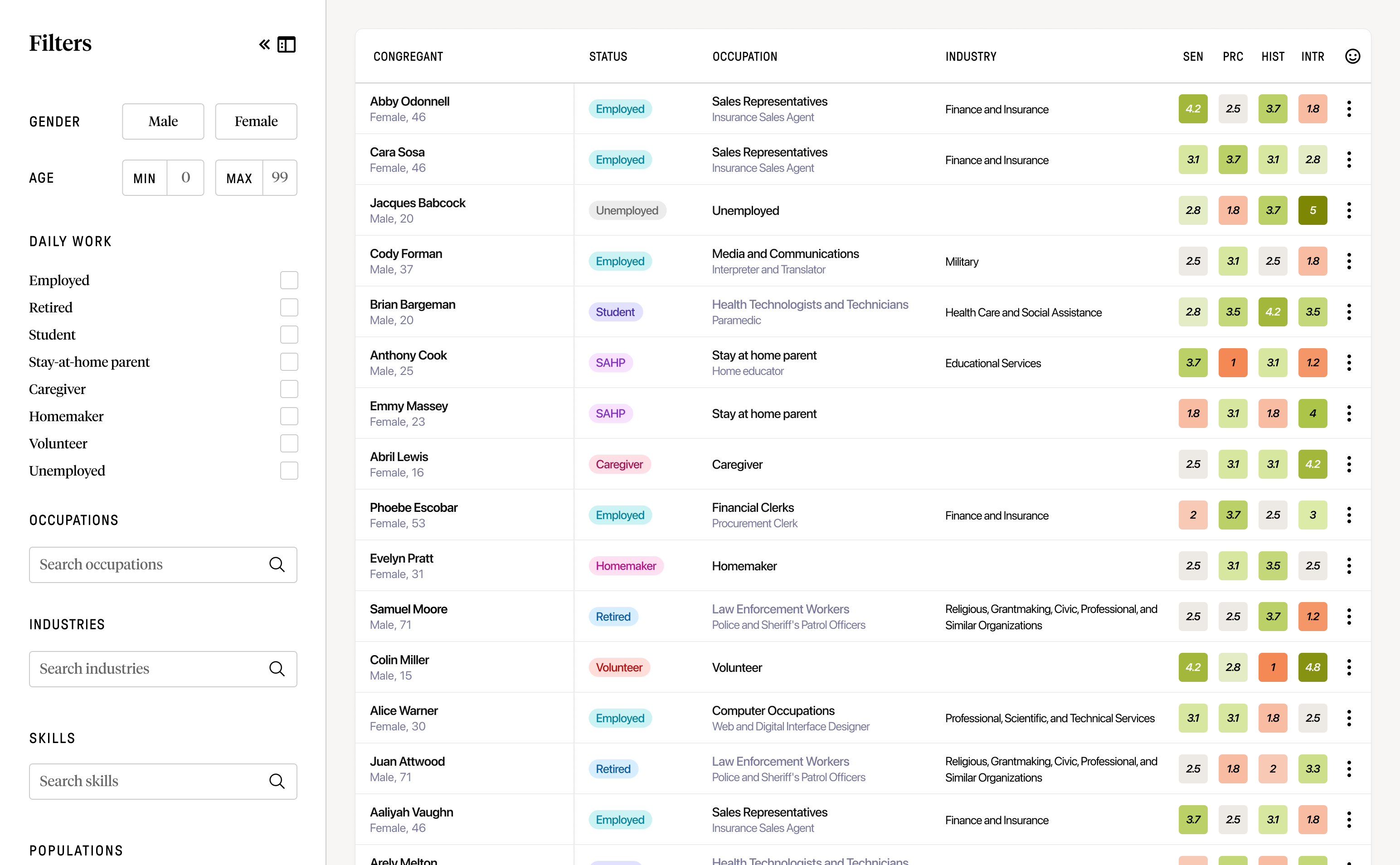Sort by STATUS column header
The width and height of the screenshot is (1400, 865).
(608, 57)
